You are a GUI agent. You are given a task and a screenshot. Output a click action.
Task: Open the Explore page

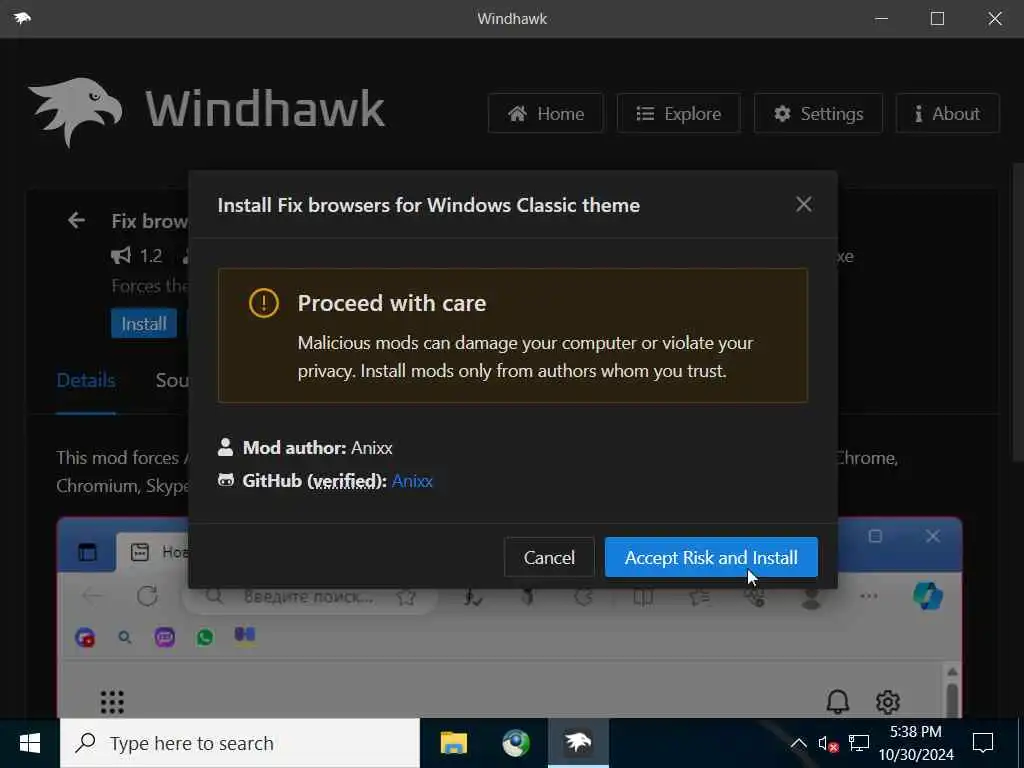point(679,114)
